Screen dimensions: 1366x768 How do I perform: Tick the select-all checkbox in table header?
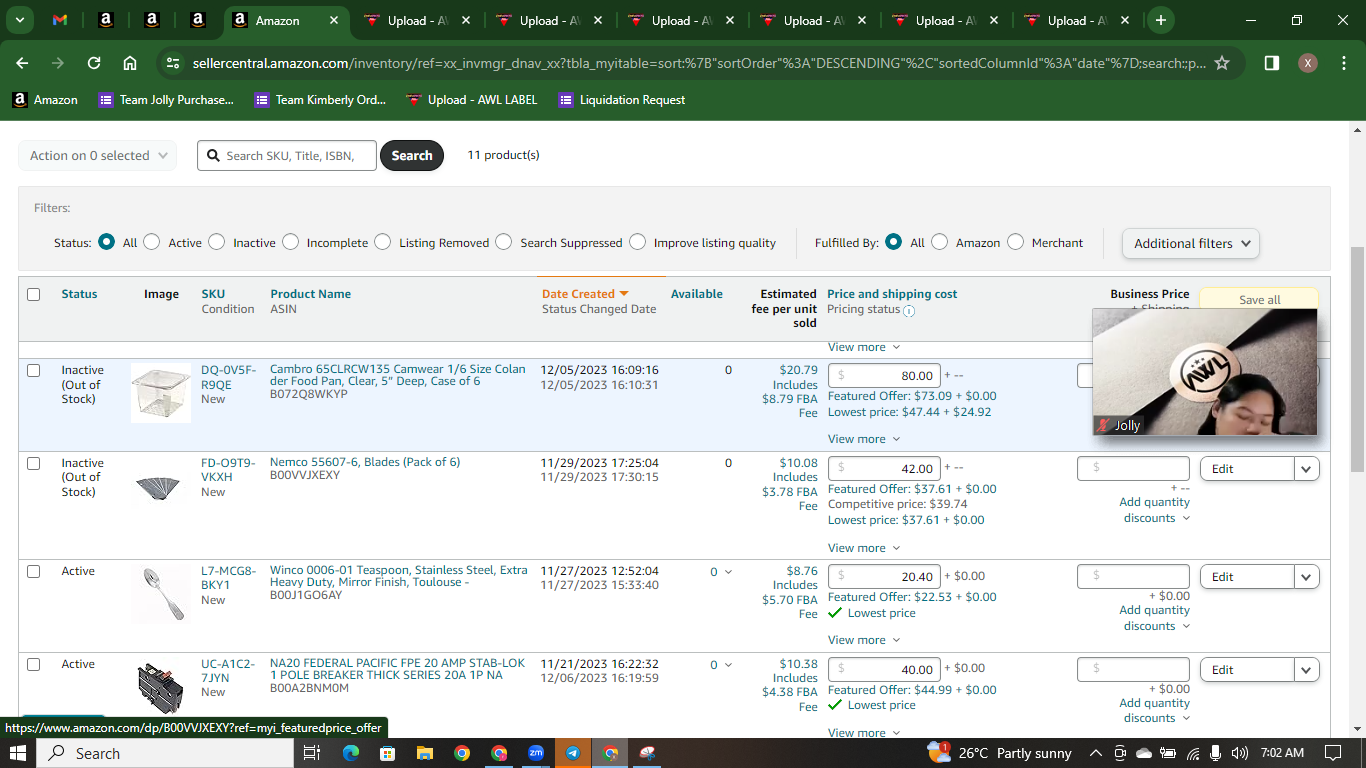34,294
